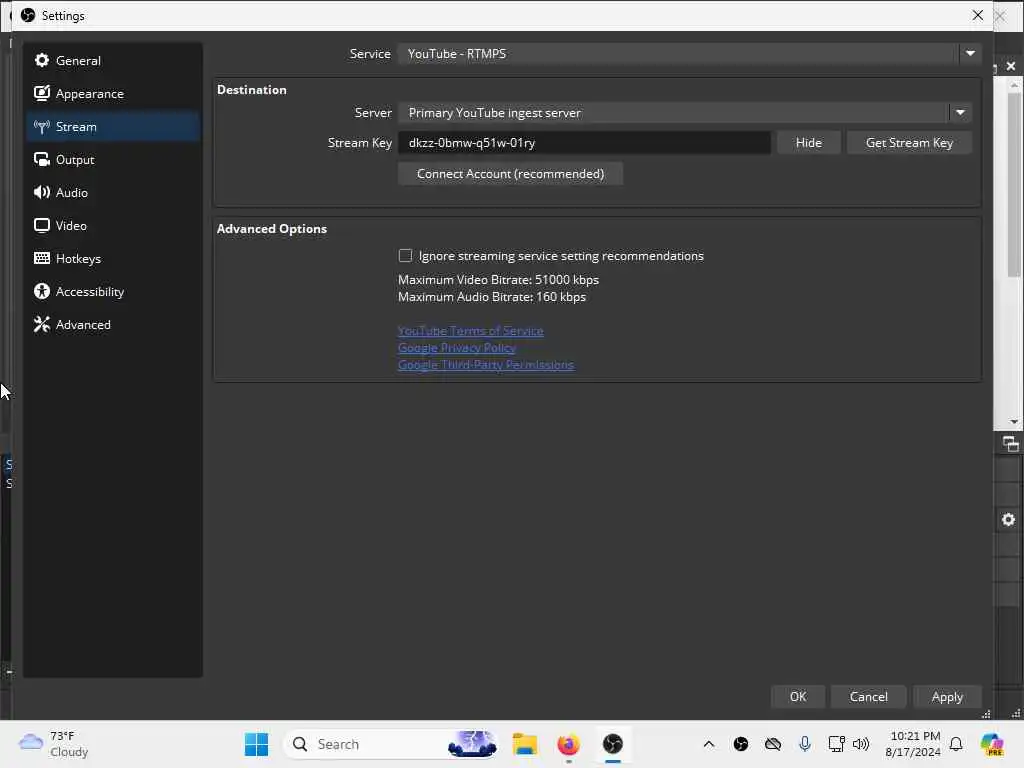This screenshot has width=1024, height=768.
Task: Open the clock showing 10:21 PM
Action: [913, 744]
